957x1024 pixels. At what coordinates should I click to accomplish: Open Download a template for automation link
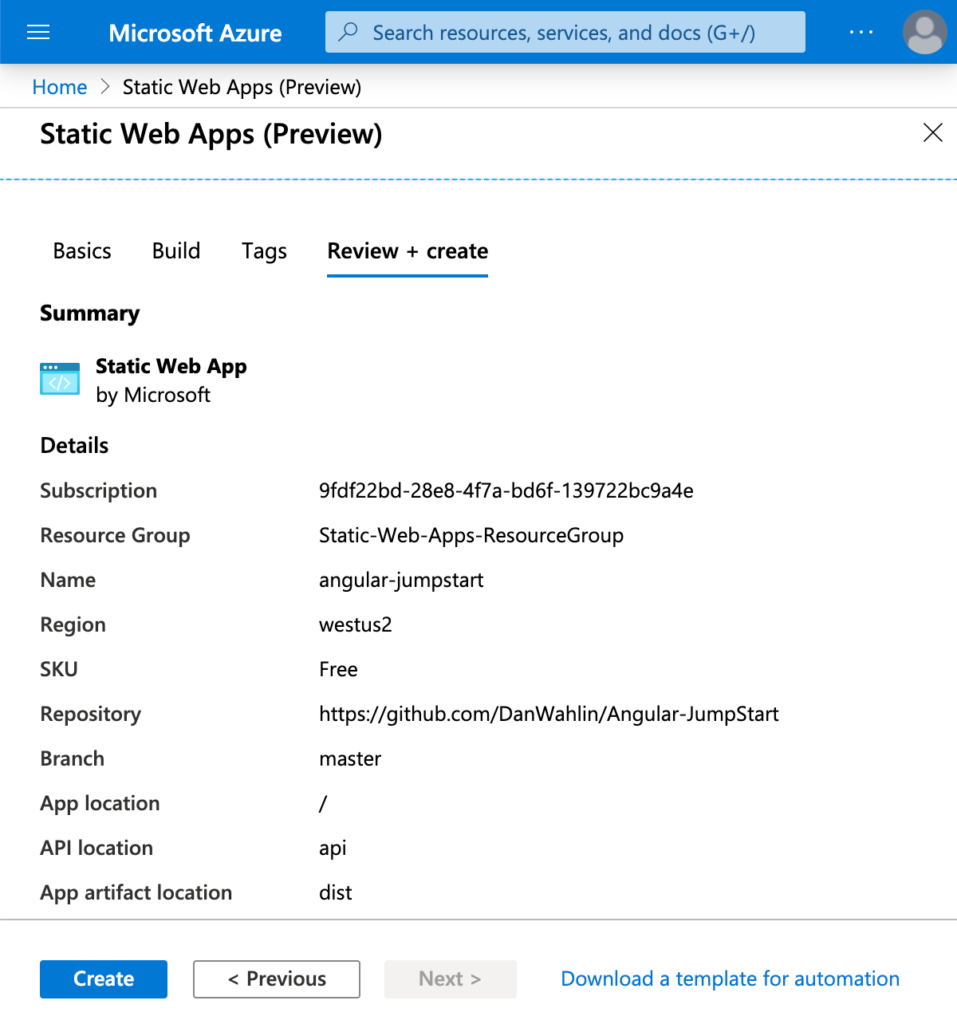tap(730, 979)
